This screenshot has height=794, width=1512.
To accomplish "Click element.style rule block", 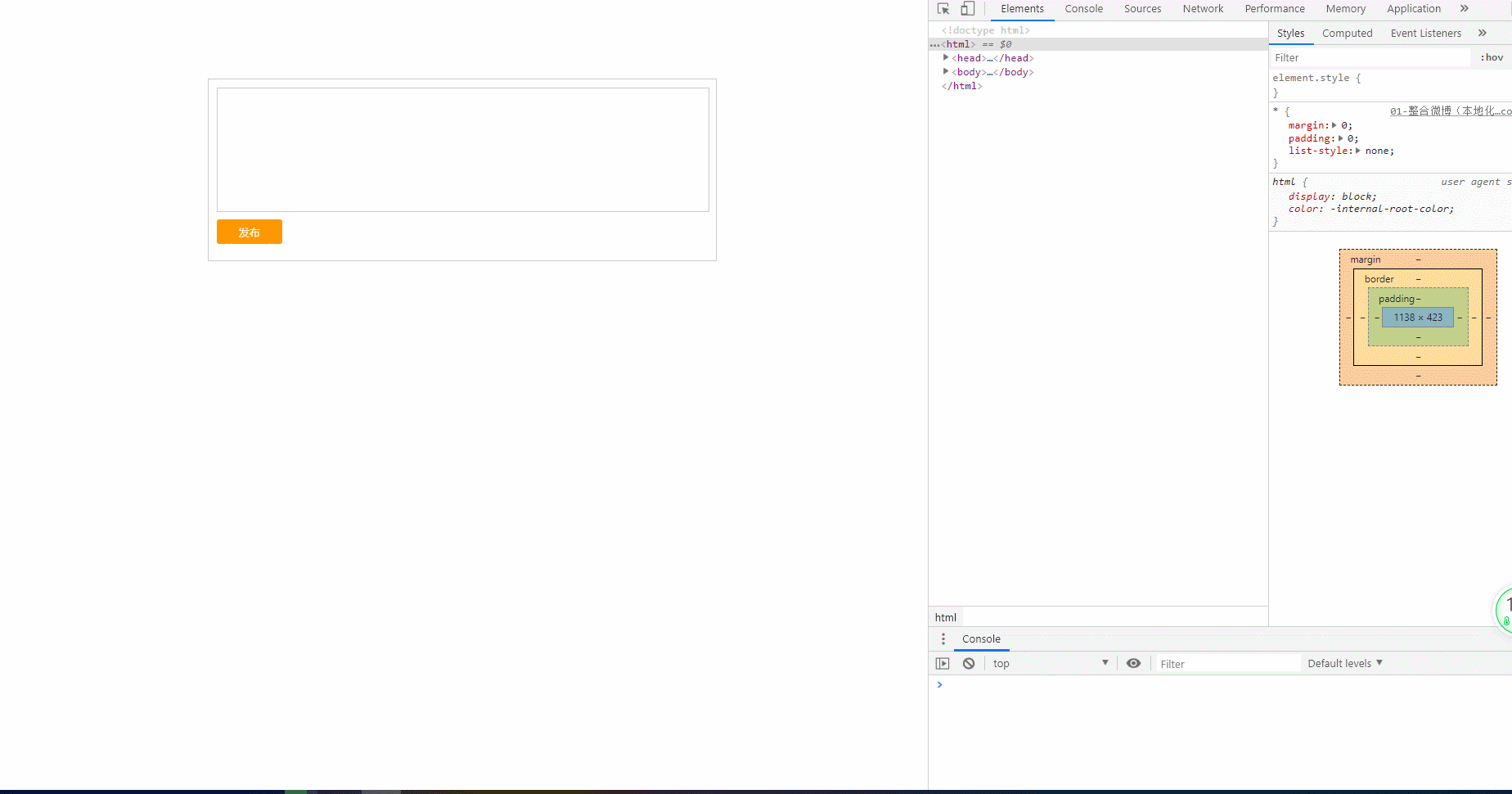I will [1390, 85].
